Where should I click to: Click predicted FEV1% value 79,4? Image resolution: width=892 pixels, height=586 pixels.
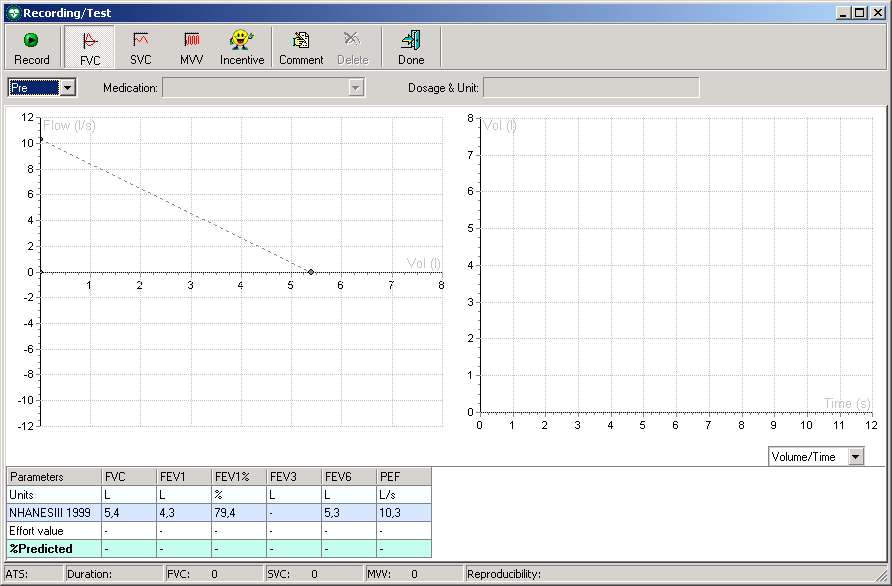click(x=239, y=513)
